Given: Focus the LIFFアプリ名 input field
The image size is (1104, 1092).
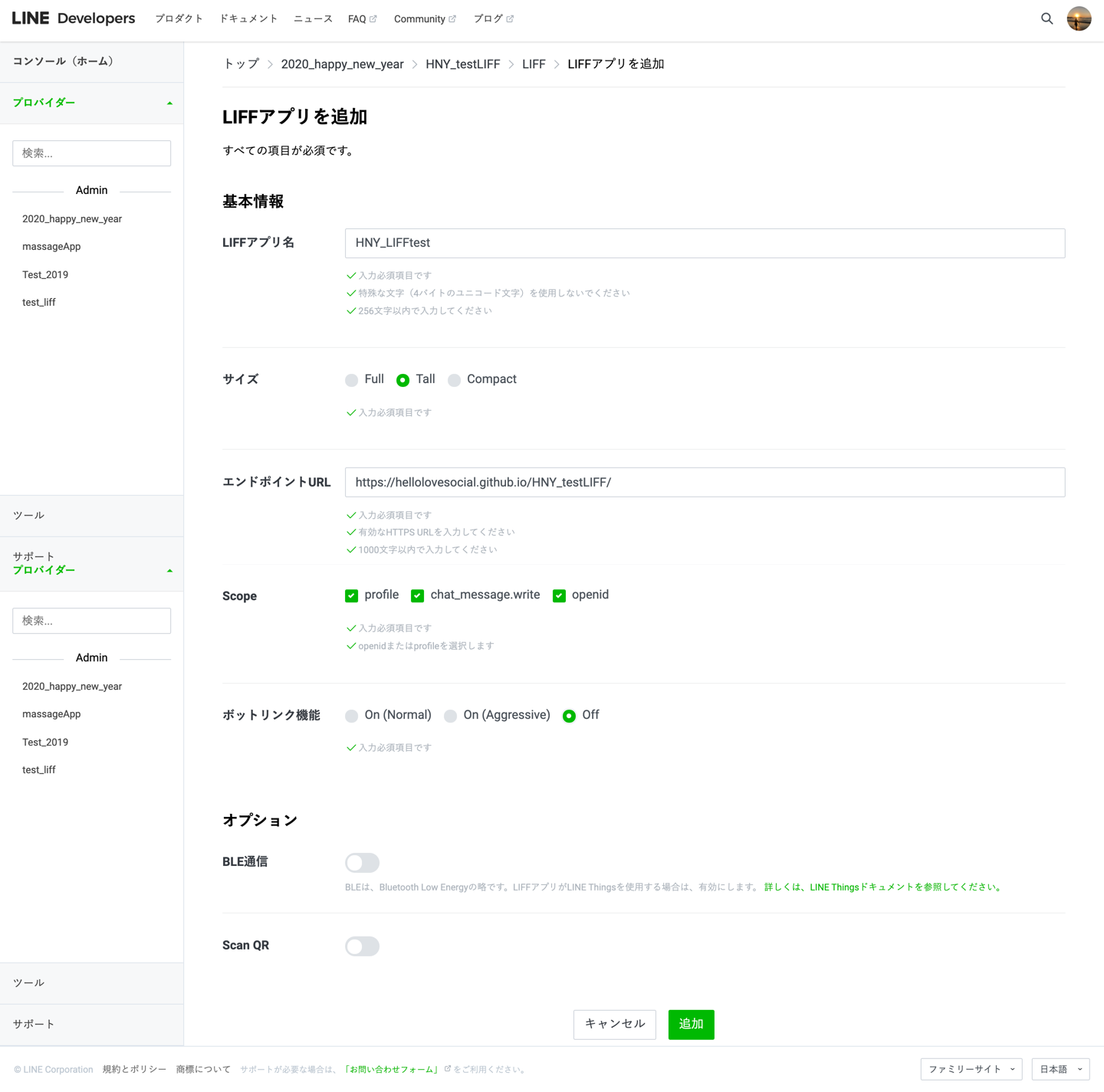Looking at the screenshot, I should (x=705, y=243).
